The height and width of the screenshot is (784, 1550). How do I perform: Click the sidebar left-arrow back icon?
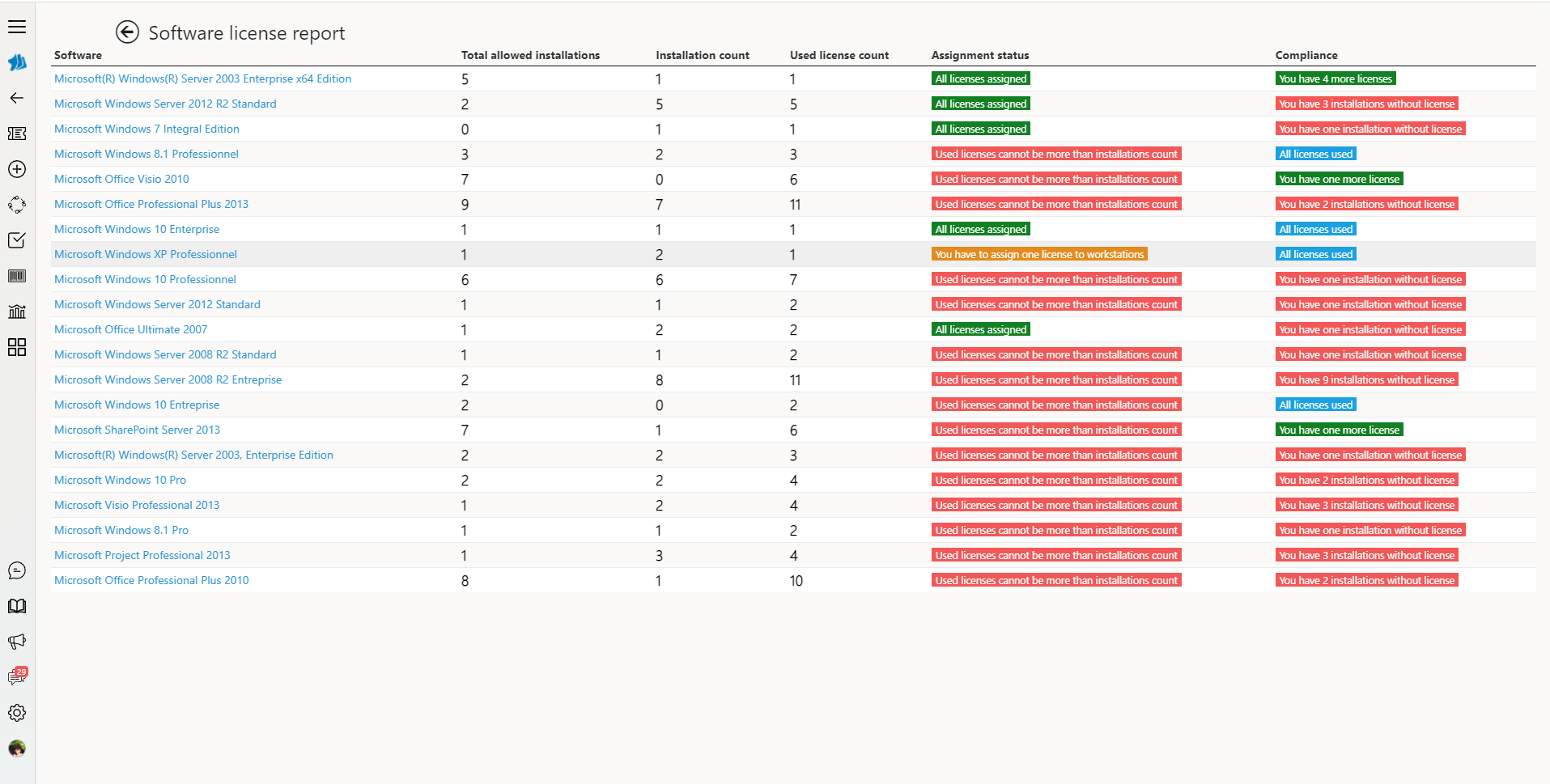point(17,98)
